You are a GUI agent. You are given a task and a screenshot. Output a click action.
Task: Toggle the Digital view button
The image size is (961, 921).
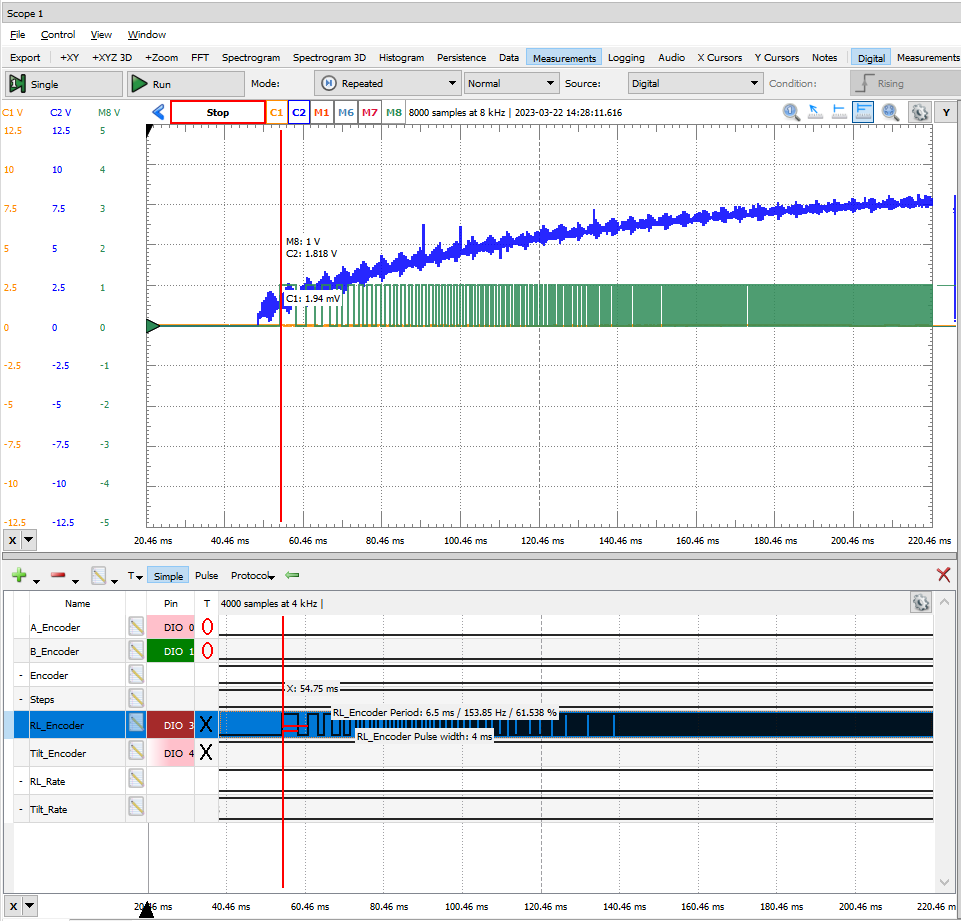(870, 58)
